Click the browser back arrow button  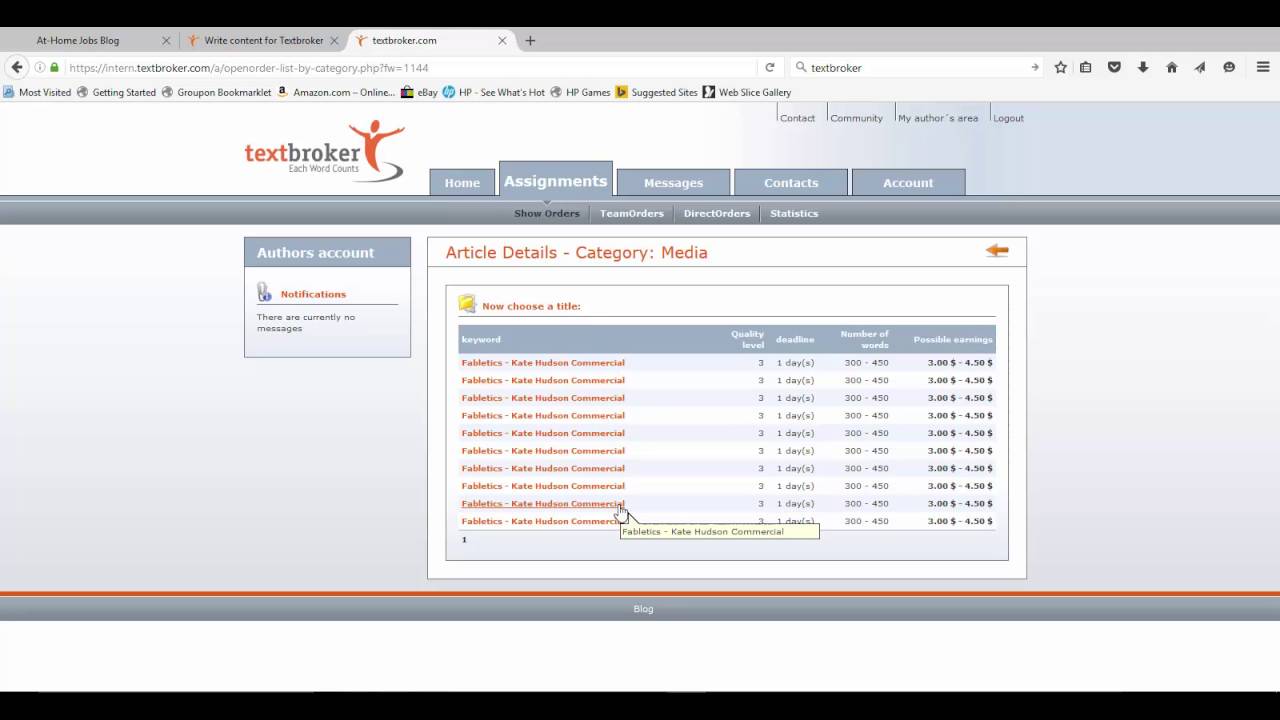click(x=17, y=67)
